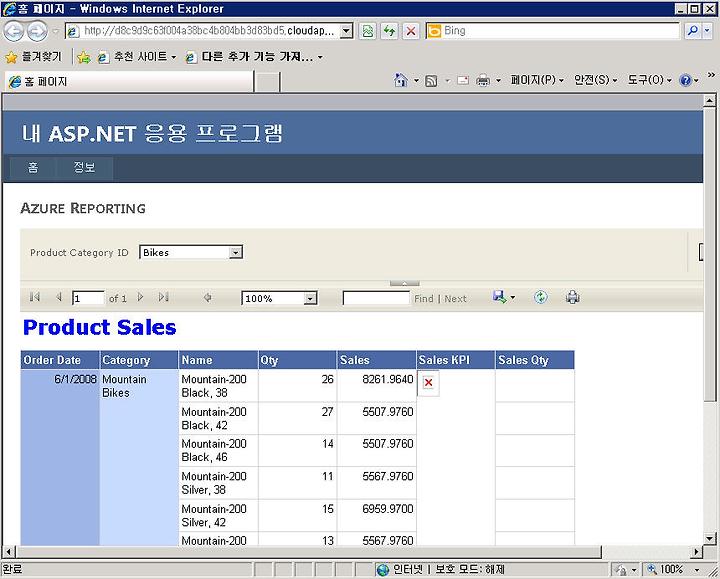Click 즐겨찾기 favorites button
Image resolution: width=720 pixels, height=579 pixels.
[x=33, y=57]
